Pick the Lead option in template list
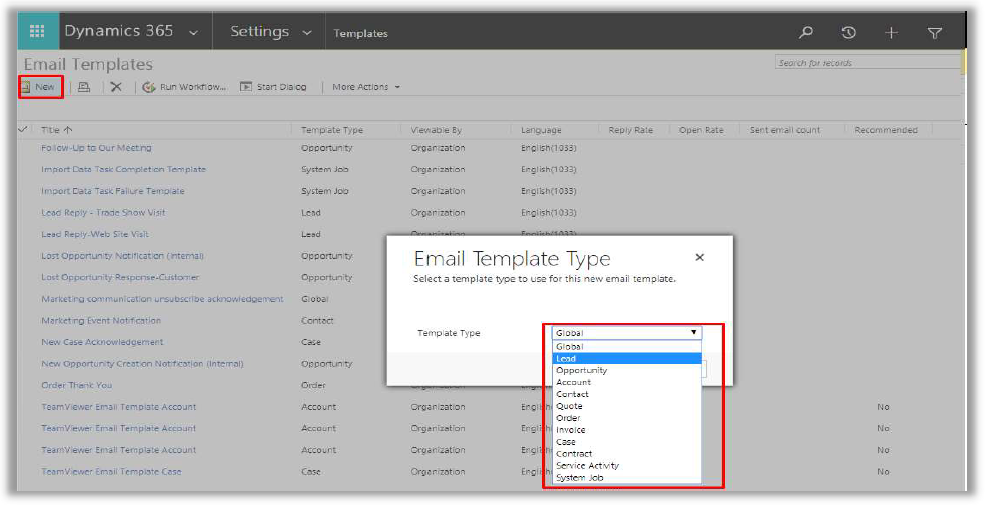 [566, 358]
